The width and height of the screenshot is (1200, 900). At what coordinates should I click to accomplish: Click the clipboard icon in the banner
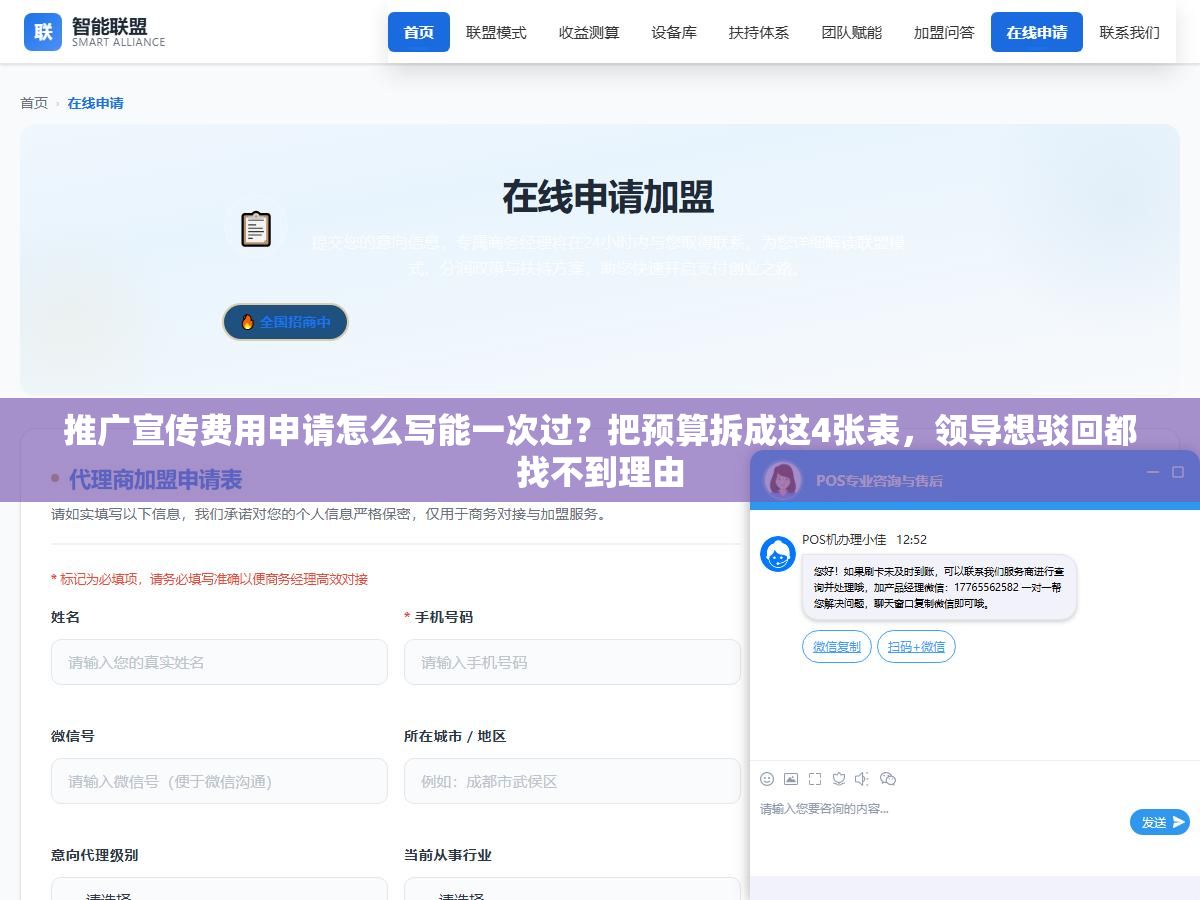pos(256,229)
